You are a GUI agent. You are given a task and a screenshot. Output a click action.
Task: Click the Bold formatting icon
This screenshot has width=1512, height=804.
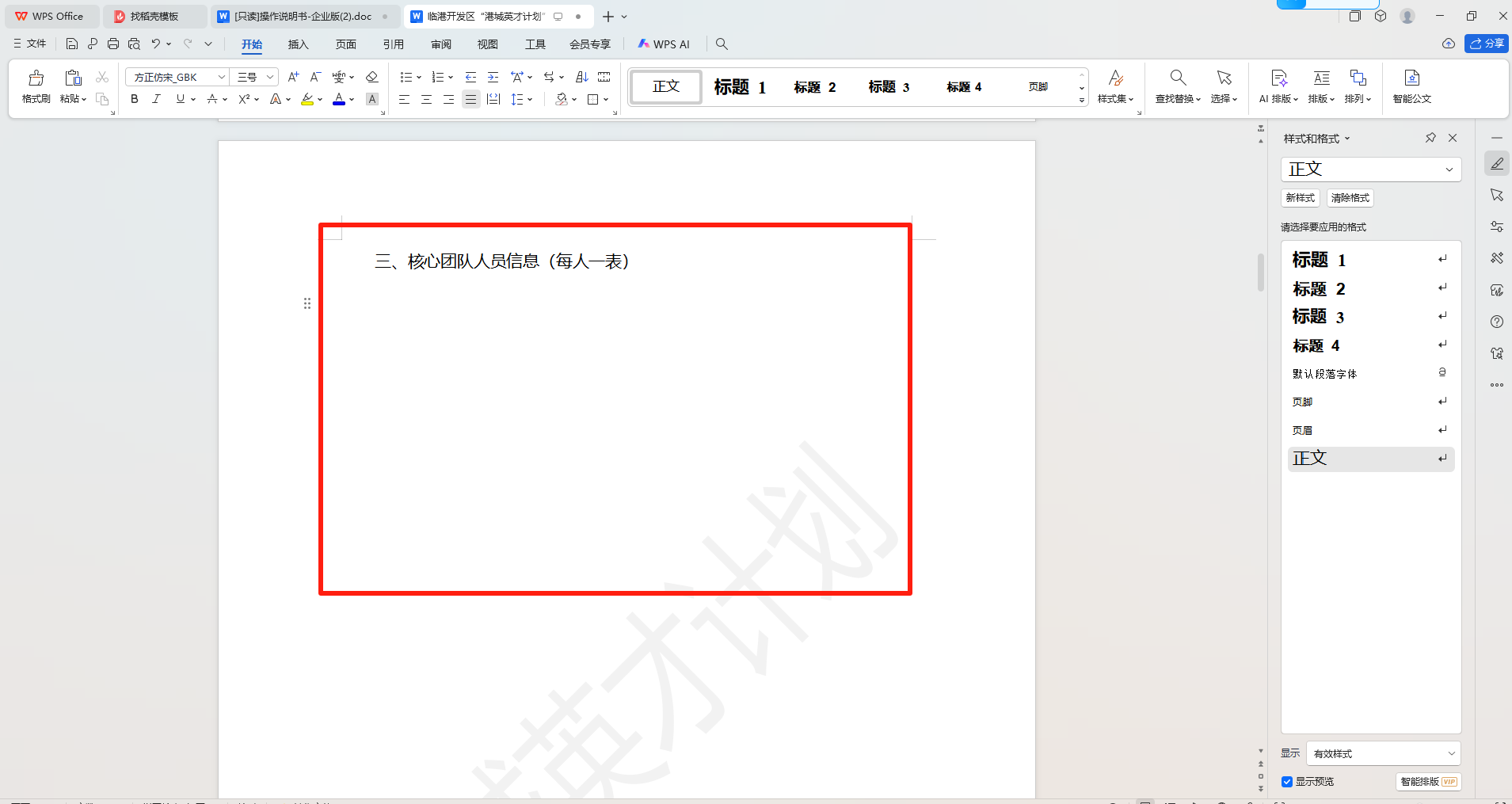click(x=135, y=99)
